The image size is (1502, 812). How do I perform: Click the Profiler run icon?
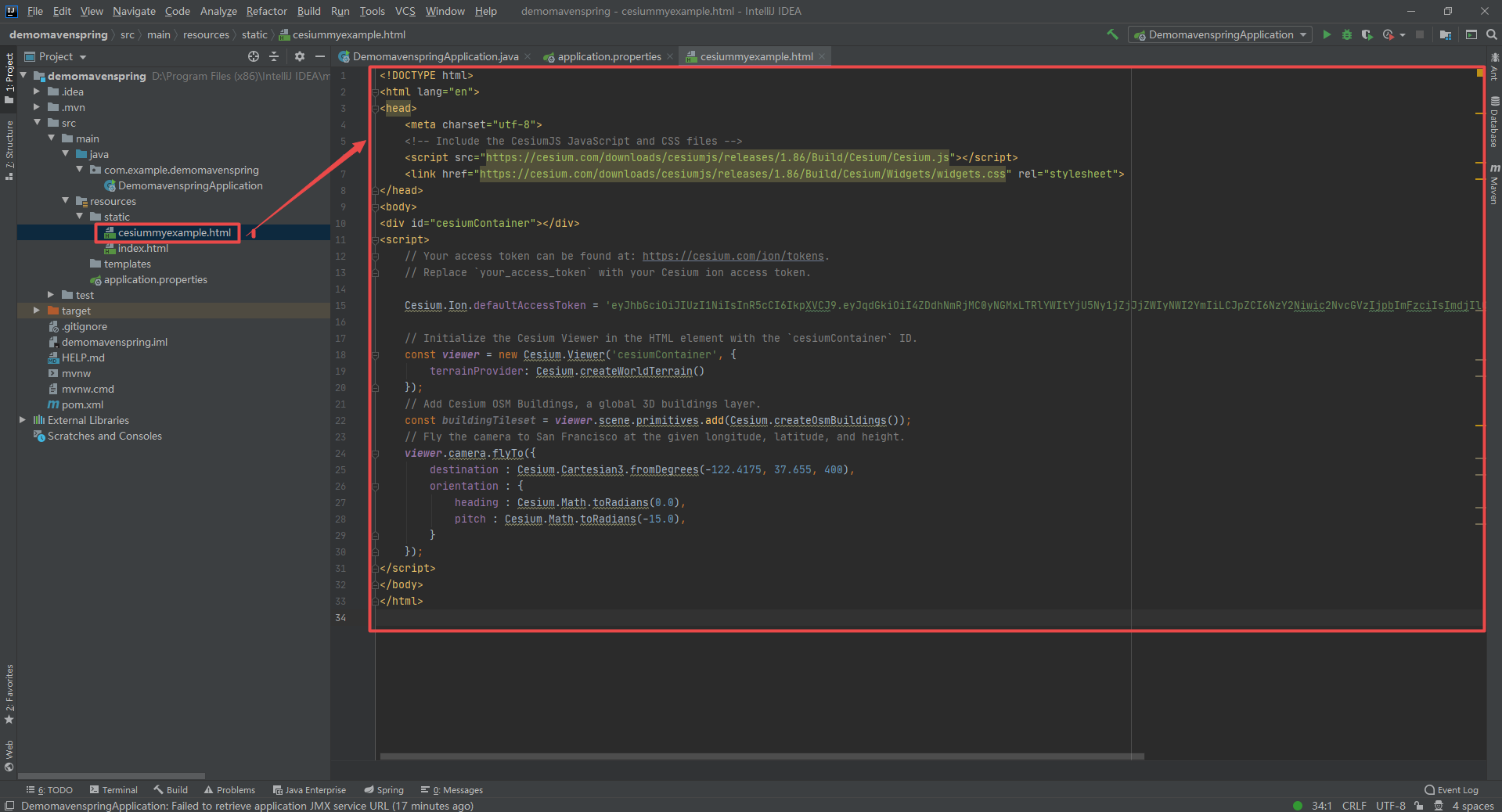coord(1388,34)
